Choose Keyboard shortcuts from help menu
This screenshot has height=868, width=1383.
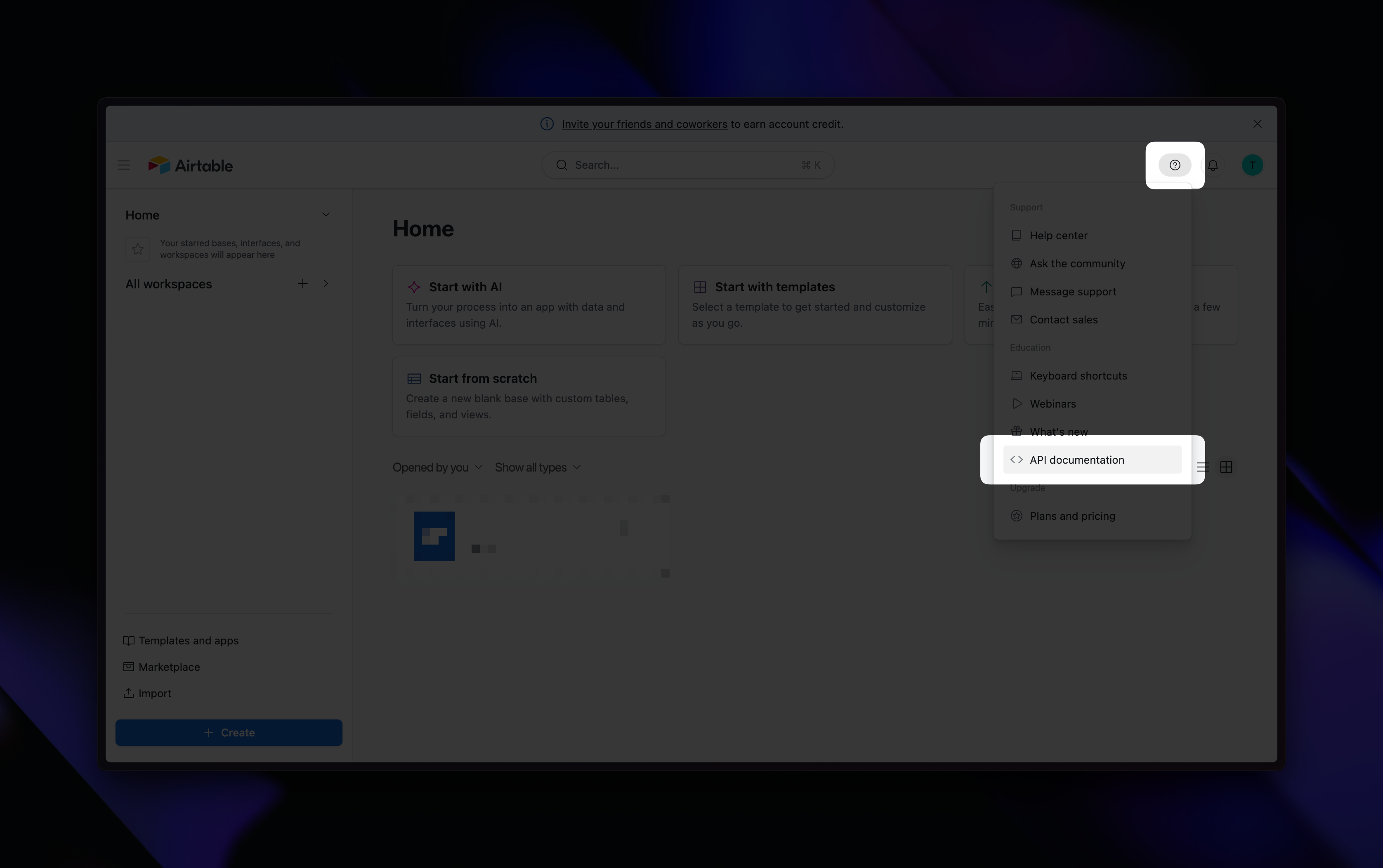(x=1078, y=375)
